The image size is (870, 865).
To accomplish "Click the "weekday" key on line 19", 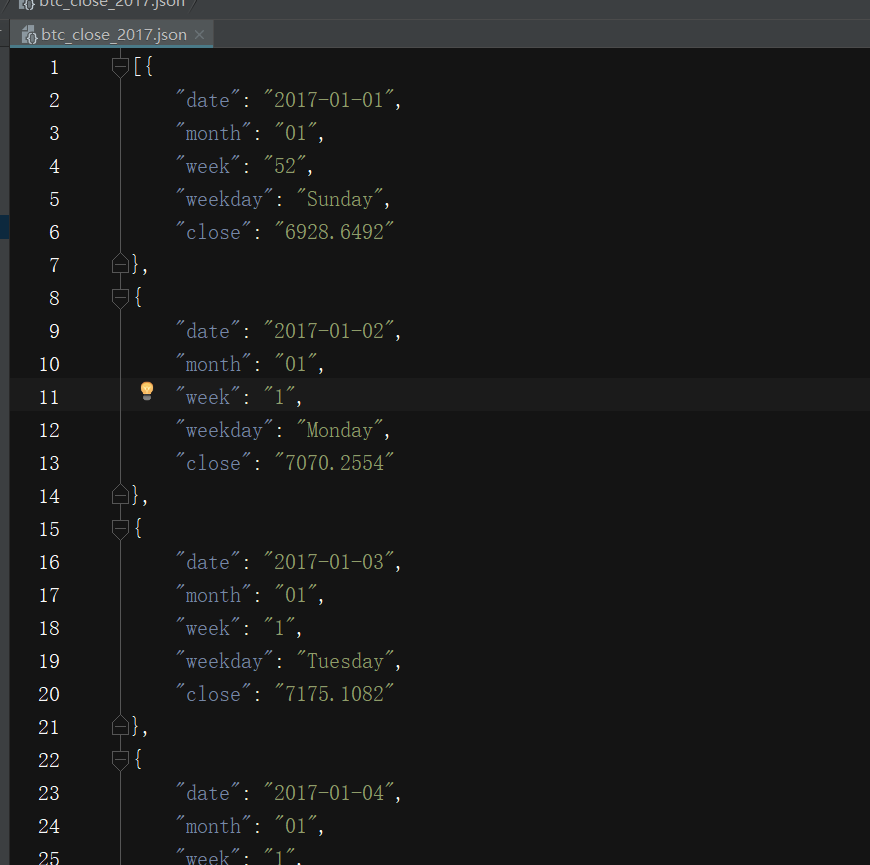I will [224, 661].
